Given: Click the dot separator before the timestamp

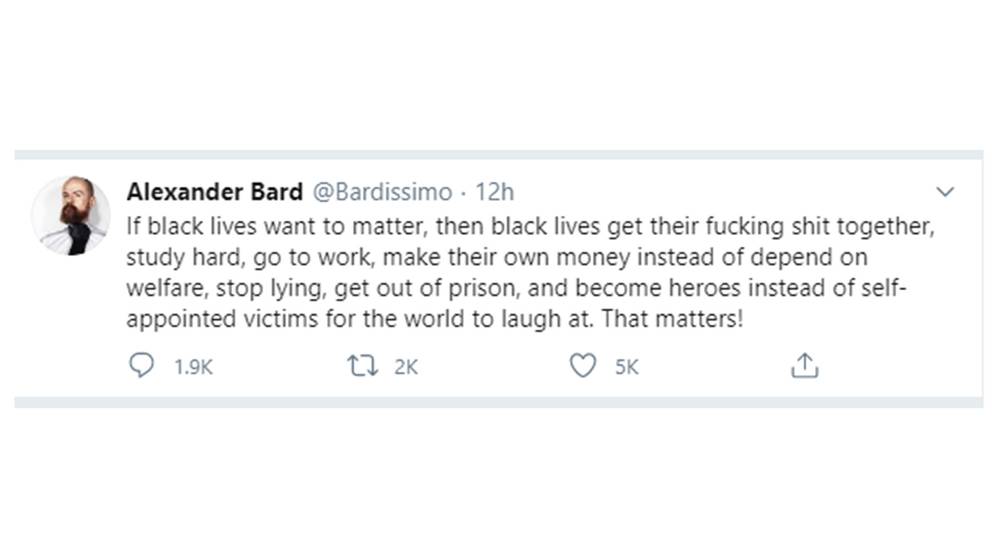Looking at the screenshot, I should pos(464,192).
